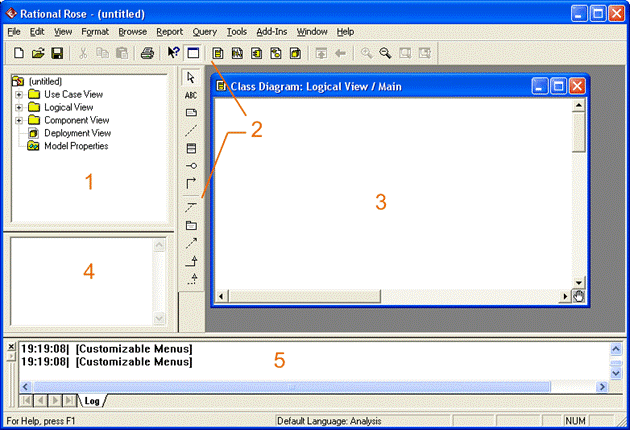Open the File menu

tap(14, 32)
